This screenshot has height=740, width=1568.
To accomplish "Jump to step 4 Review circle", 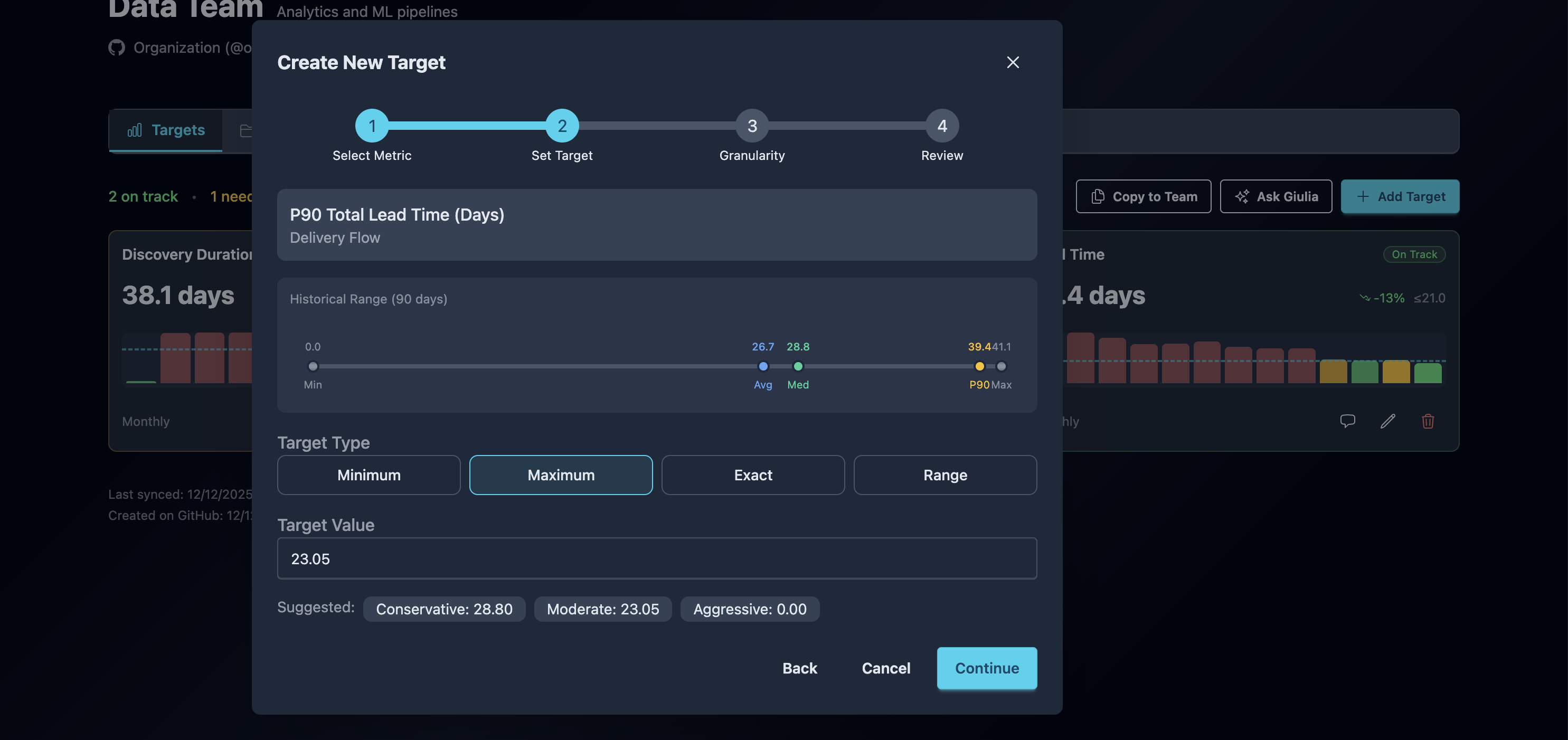I will click(942, 126).
